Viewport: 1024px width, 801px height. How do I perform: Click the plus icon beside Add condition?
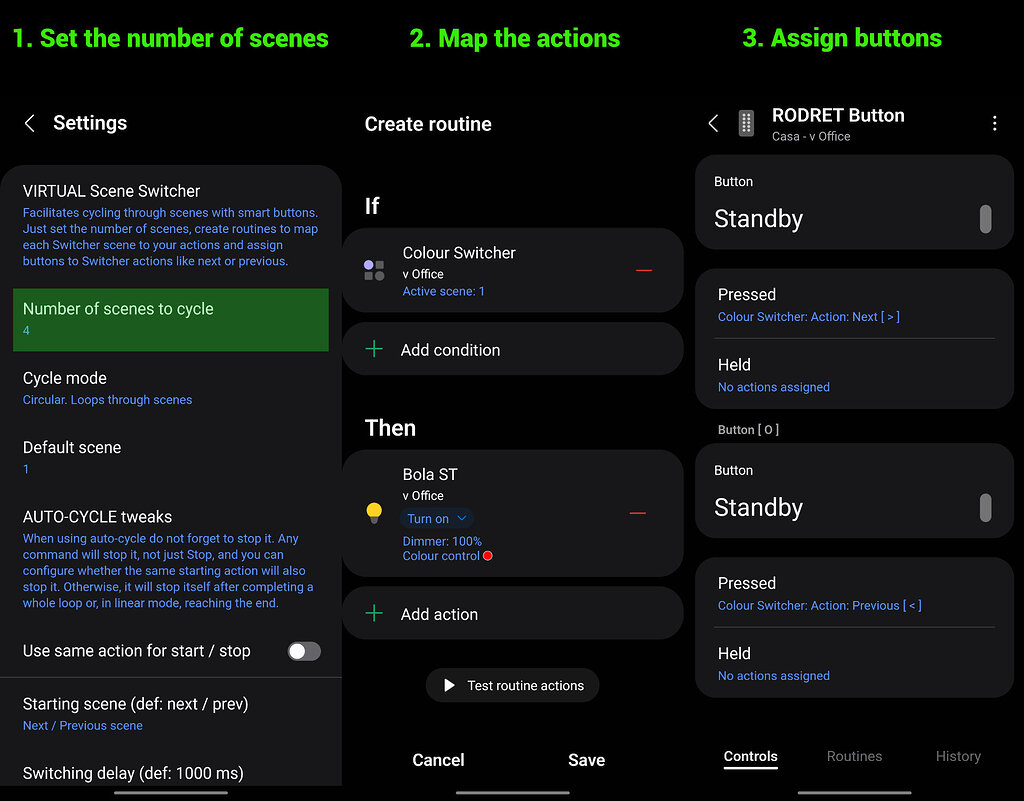click(x=374, y=350)
